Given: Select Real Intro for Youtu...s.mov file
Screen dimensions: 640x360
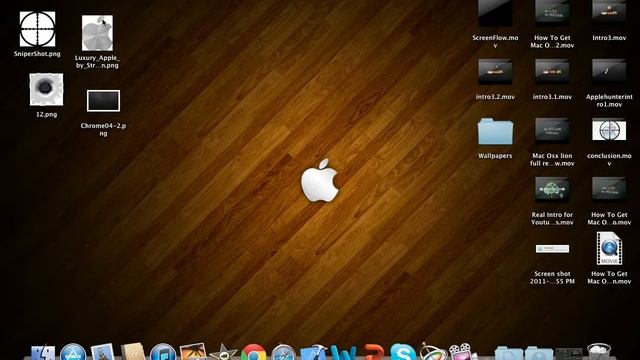Looking at the screenshot, I should (x=552, y=190).
